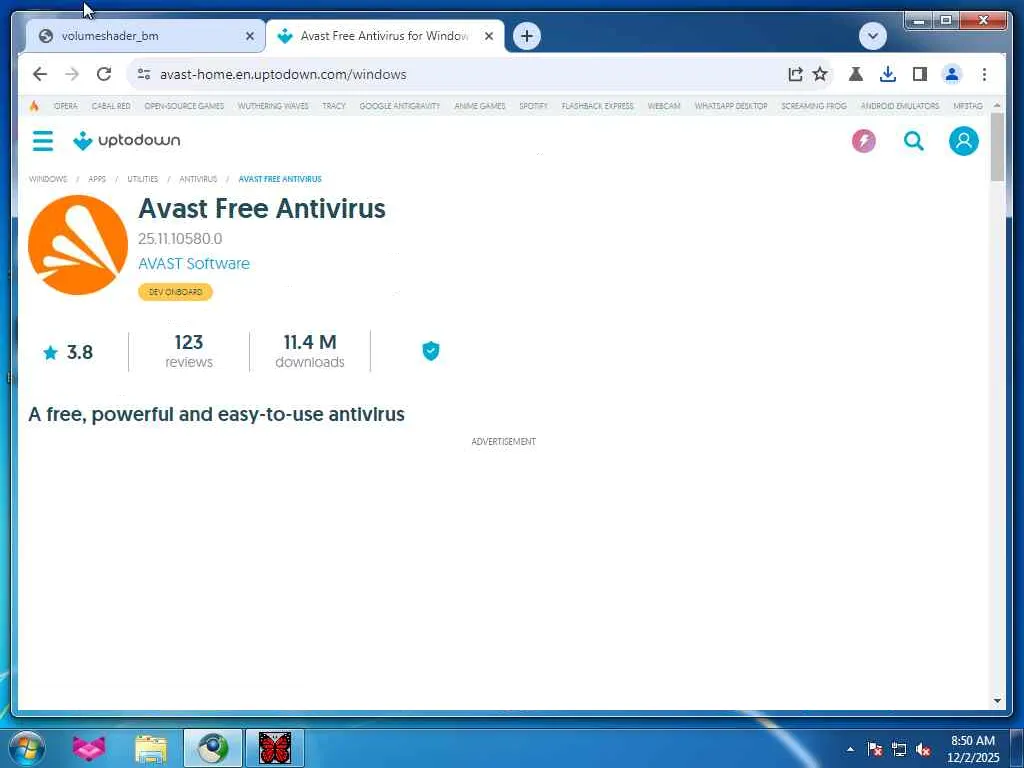Click the star rating 3.8
Image resolution: width=1024 pixels, height=768 pixels.
tap(68, 353)
